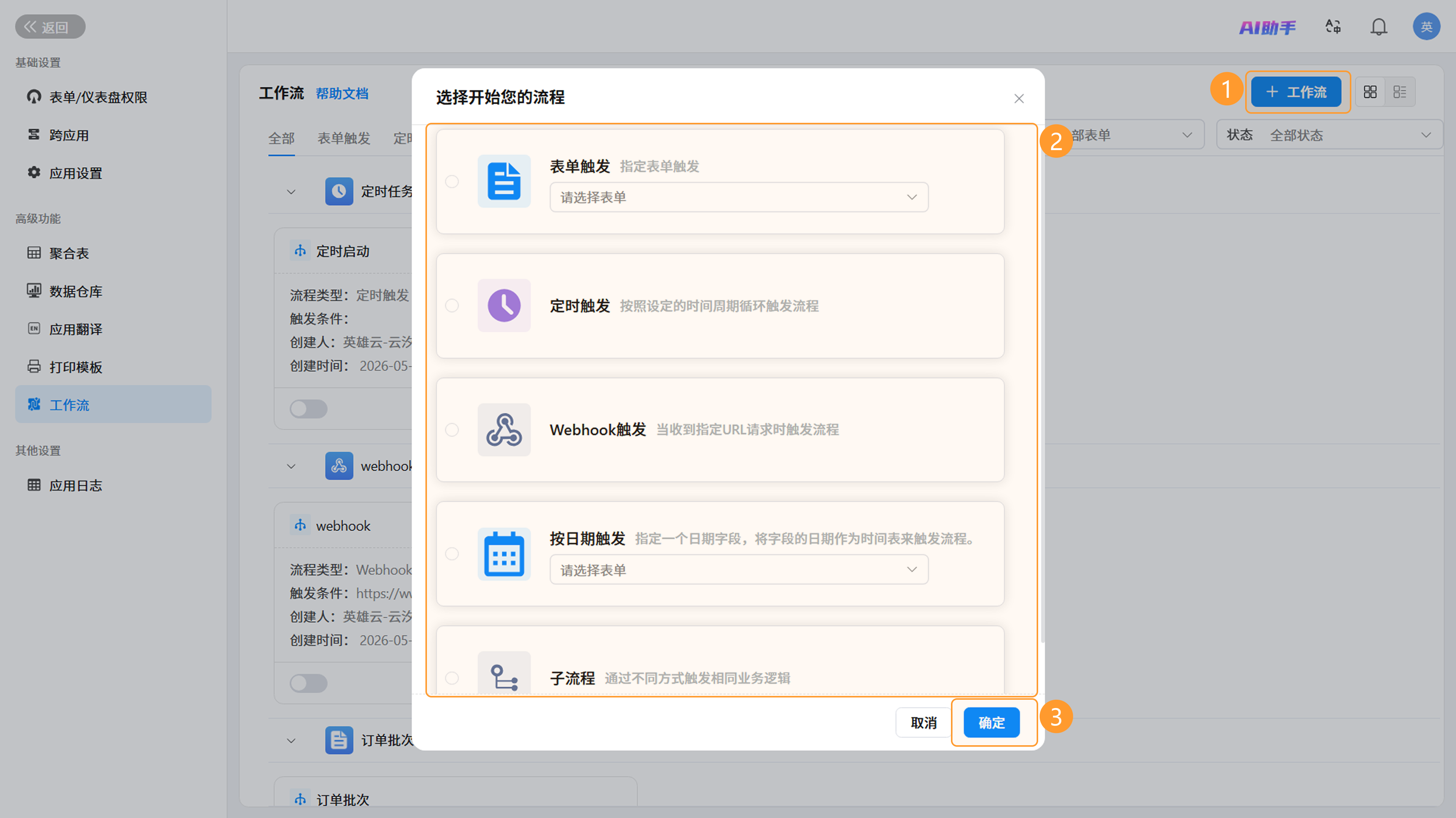Click the 子流程 option title
This screenshot has height=818, width=1456.
click(x=572, y=678)
